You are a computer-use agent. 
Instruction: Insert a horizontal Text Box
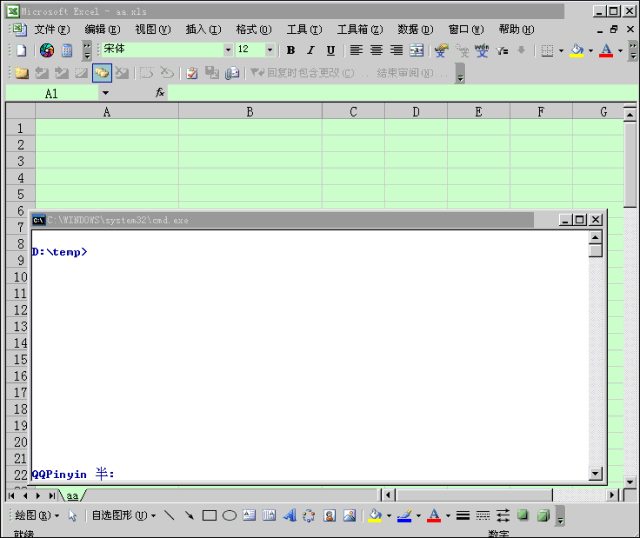click(x=249, y=516)
